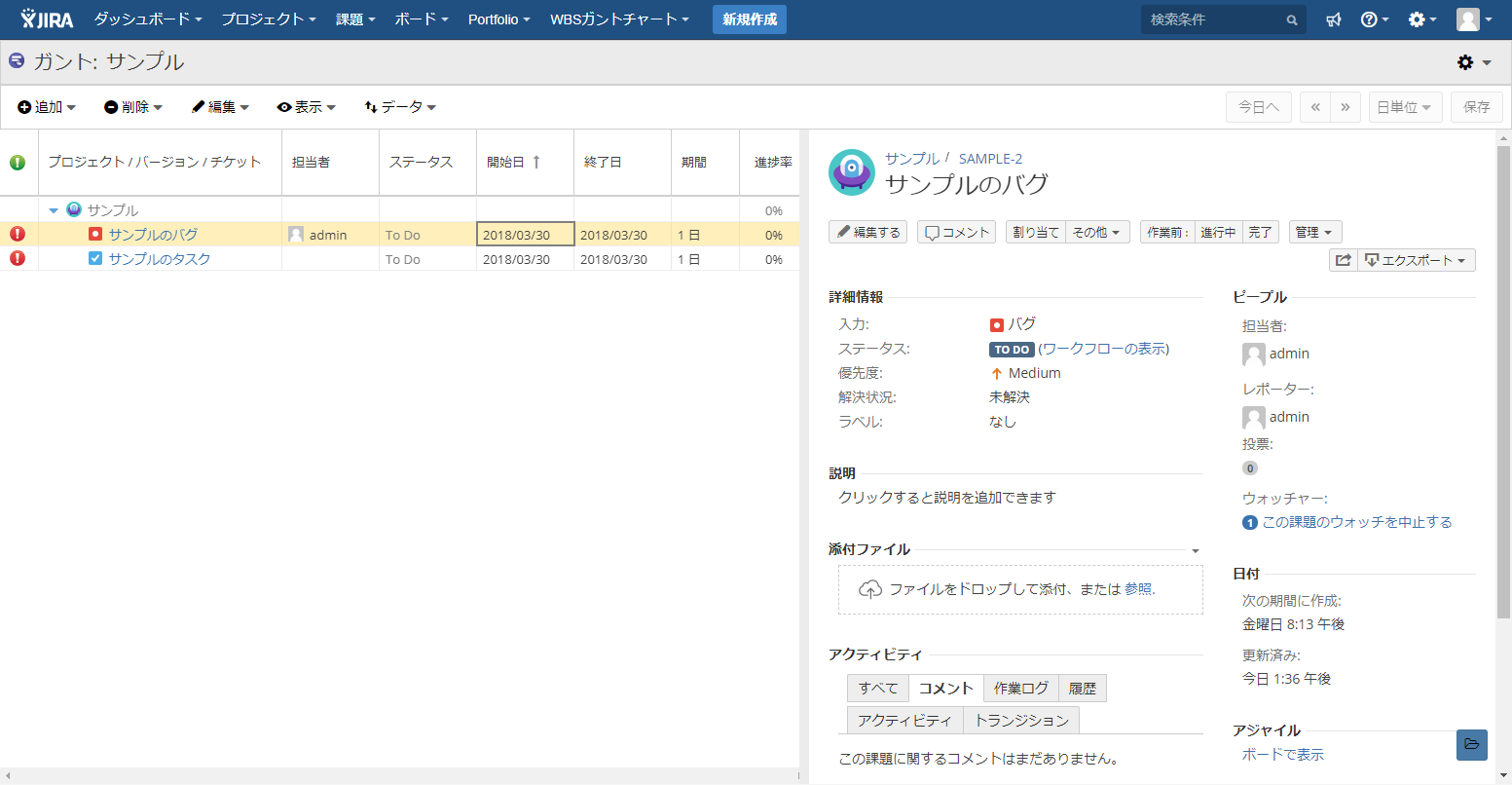Open the 表示 dropdown
The image size is (1512, 785).
pyautogui.click(x=307, y=107)
